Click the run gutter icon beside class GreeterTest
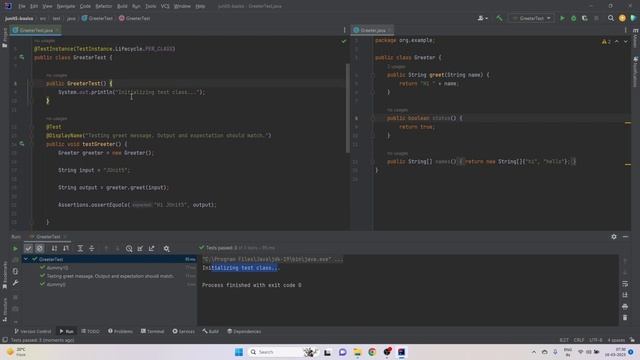Screen dimensions: 640x360 tap(22, 58)
